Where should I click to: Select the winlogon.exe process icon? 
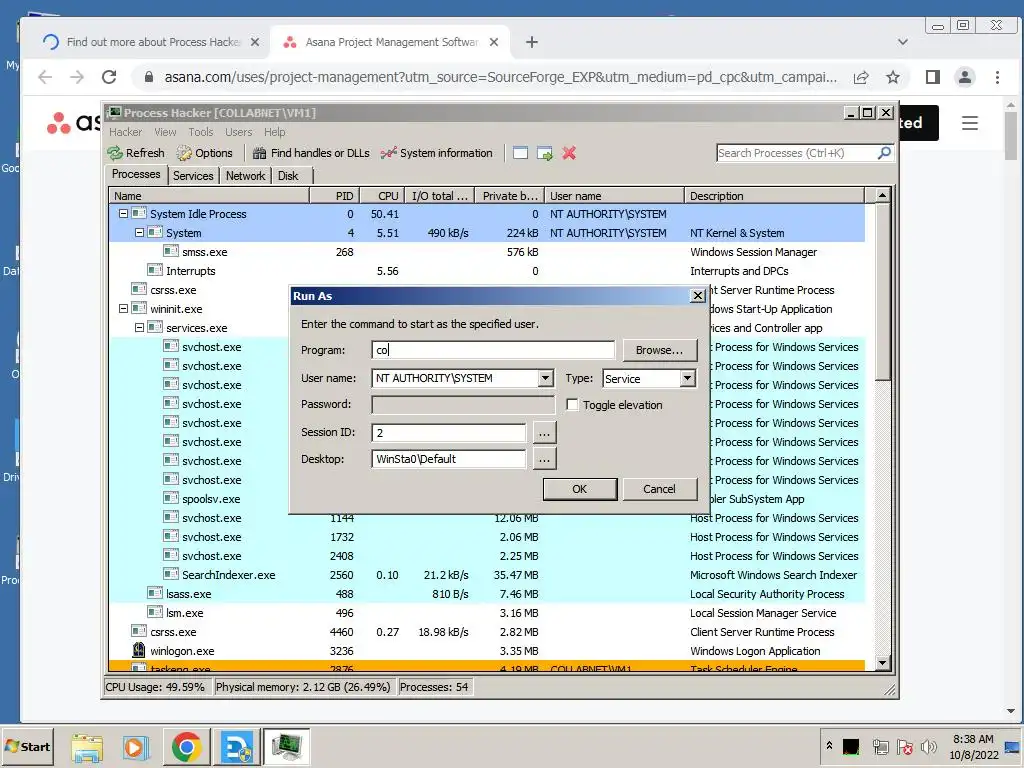(138, 650)
